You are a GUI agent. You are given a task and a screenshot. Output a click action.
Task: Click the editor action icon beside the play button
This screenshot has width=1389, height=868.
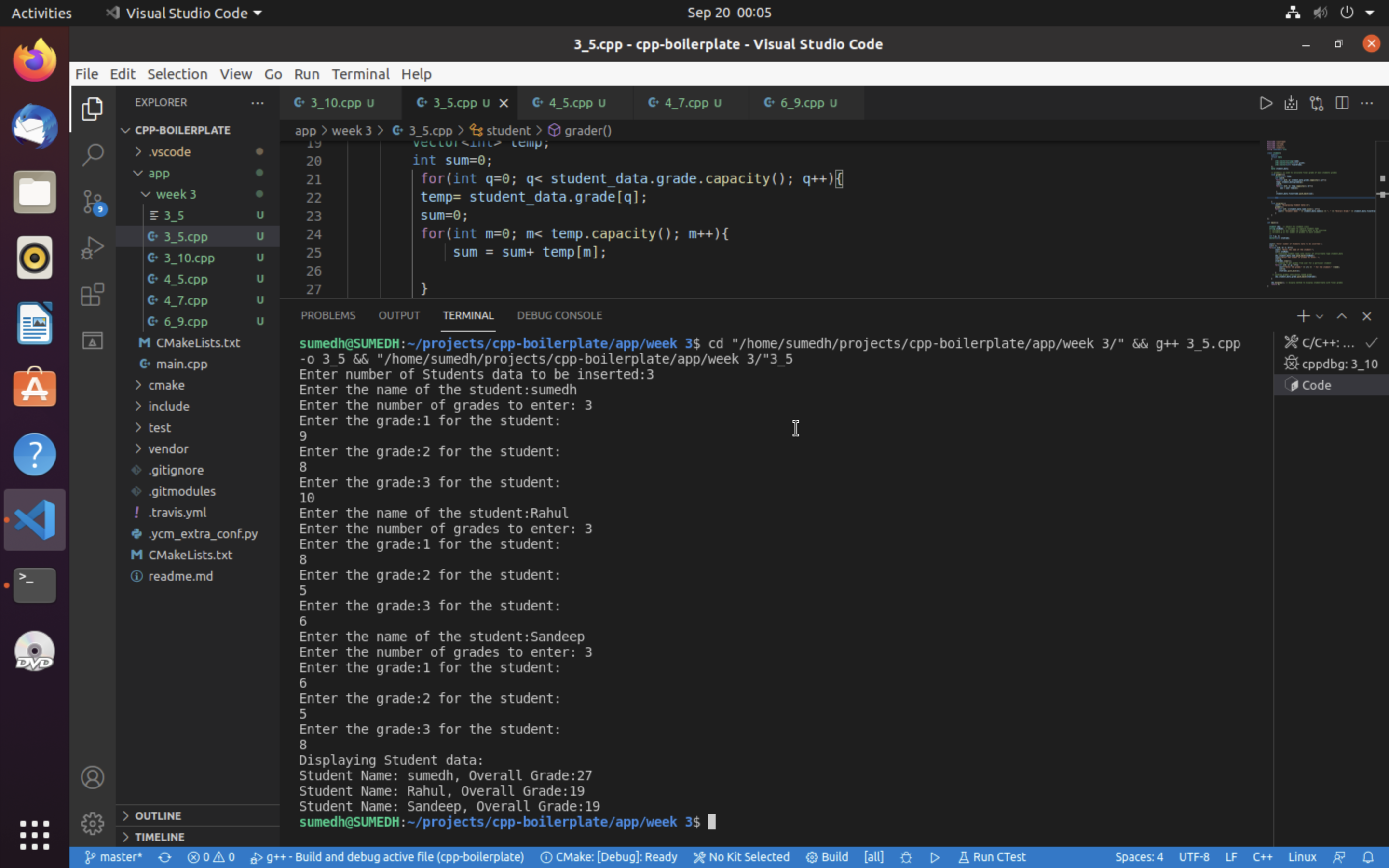tap(1291, 103)
